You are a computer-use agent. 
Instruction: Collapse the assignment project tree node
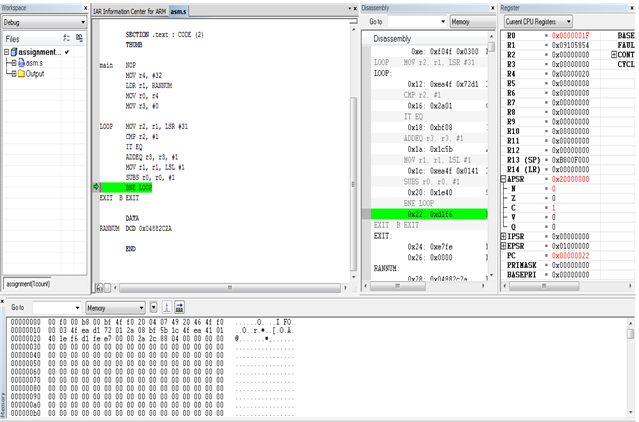tap(7, 52)
